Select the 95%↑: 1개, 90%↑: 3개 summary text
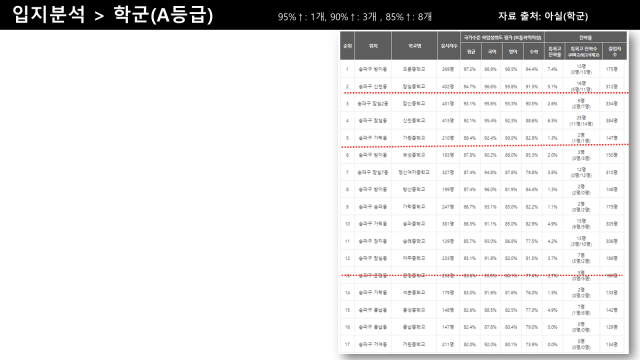640x360 pixels. point(328,17)
